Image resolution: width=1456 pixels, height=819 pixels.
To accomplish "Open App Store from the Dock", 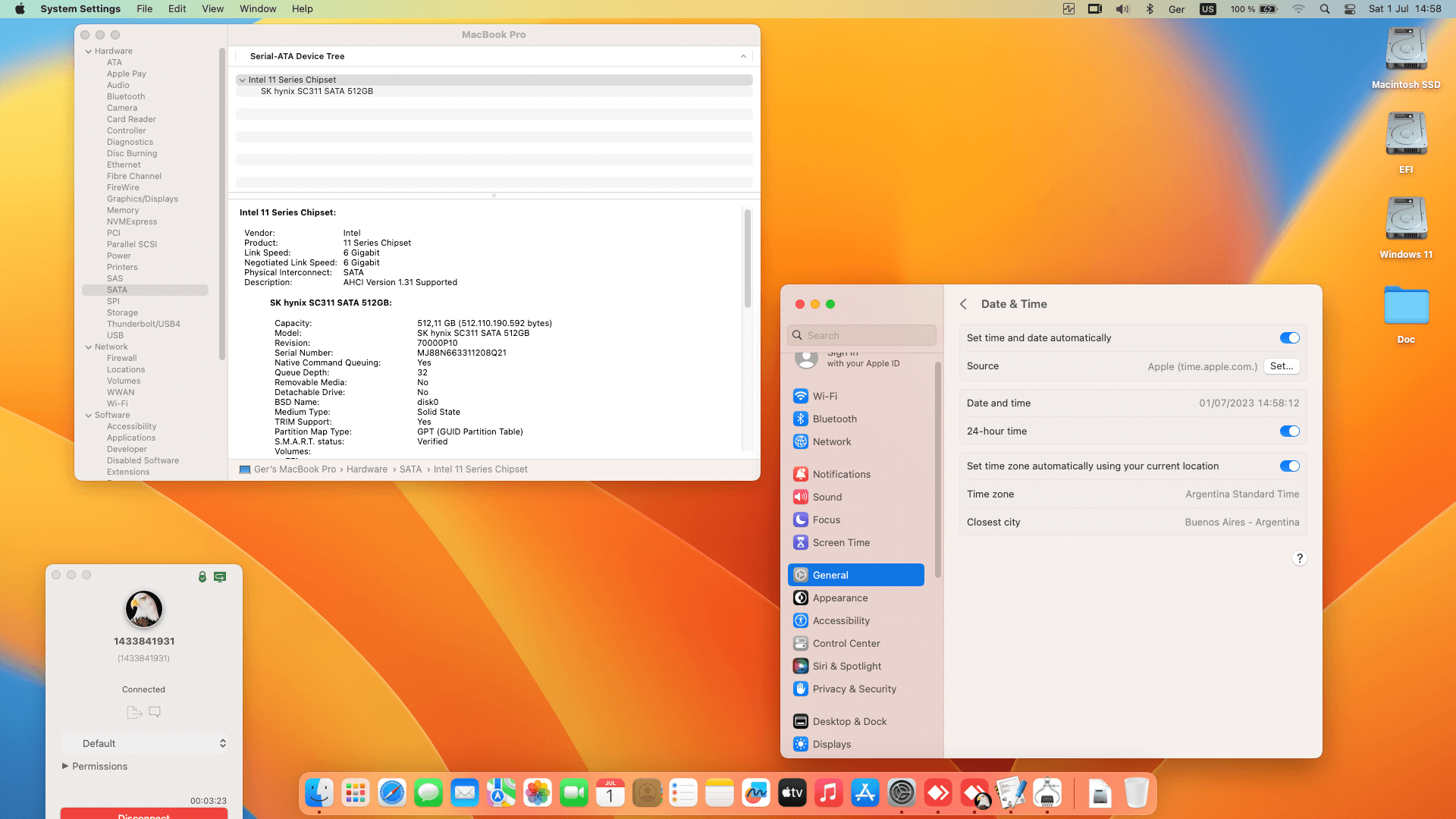I will click(x=865, y=793).
